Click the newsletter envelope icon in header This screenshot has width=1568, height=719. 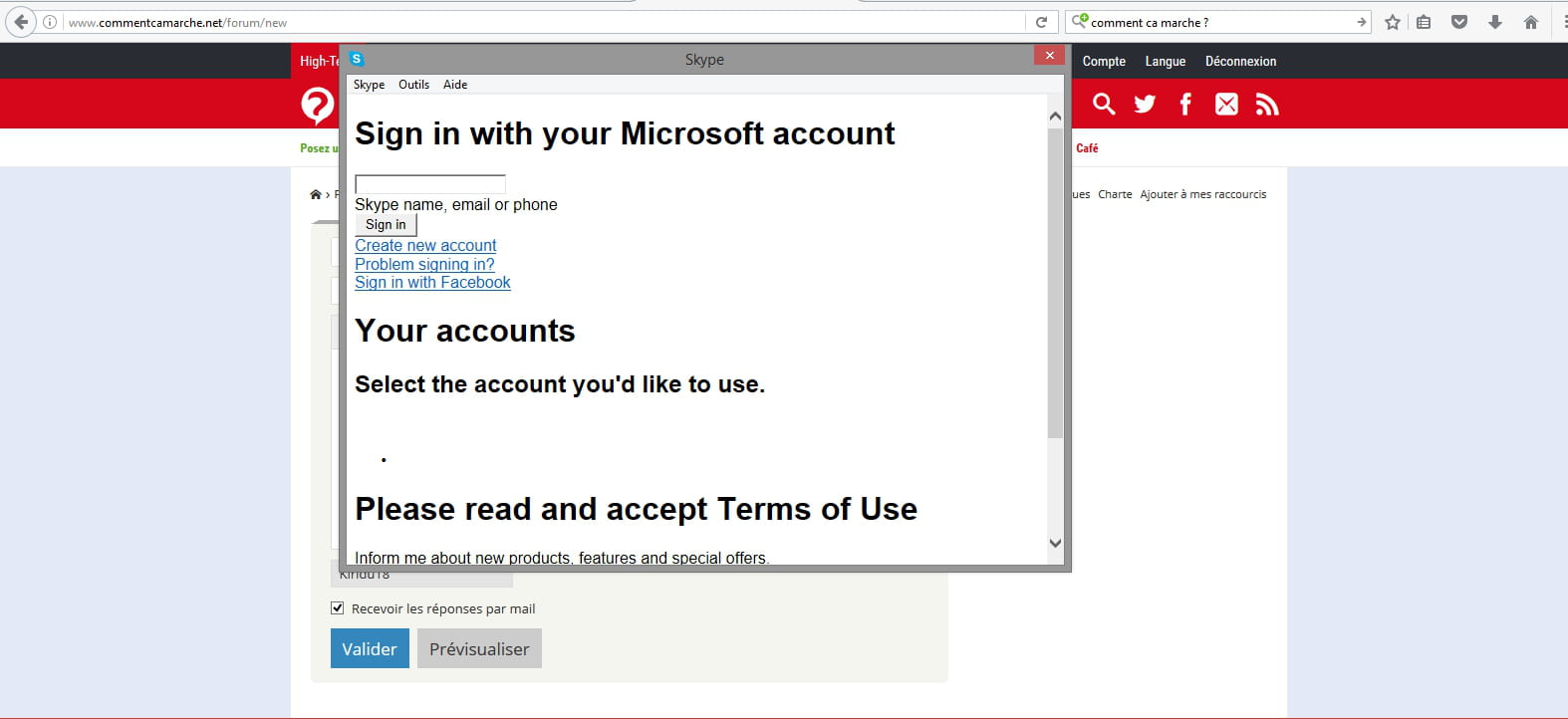[x=1226, y=104]
